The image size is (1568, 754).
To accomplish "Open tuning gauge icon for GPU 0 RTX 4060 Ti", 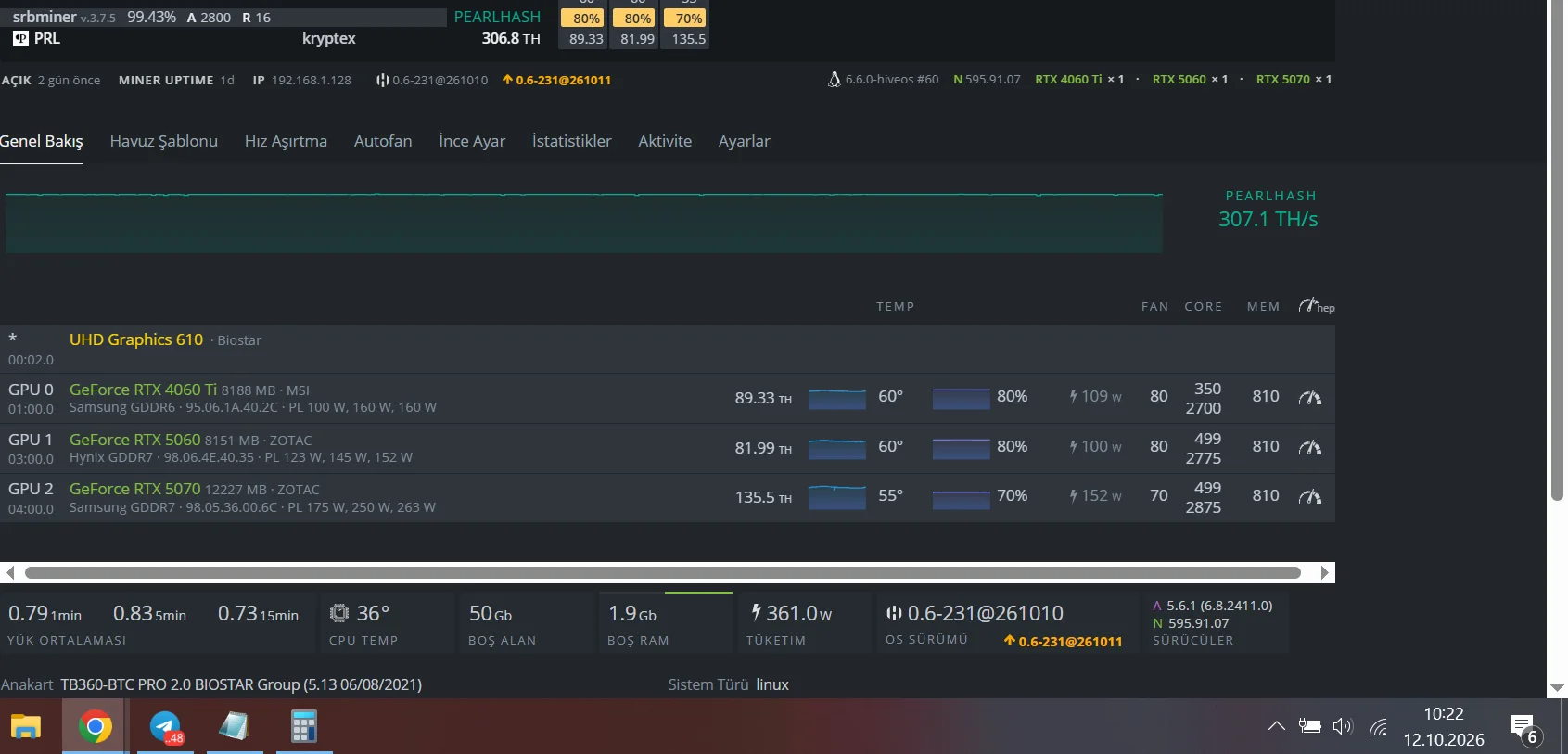I will pos(1309,398).
